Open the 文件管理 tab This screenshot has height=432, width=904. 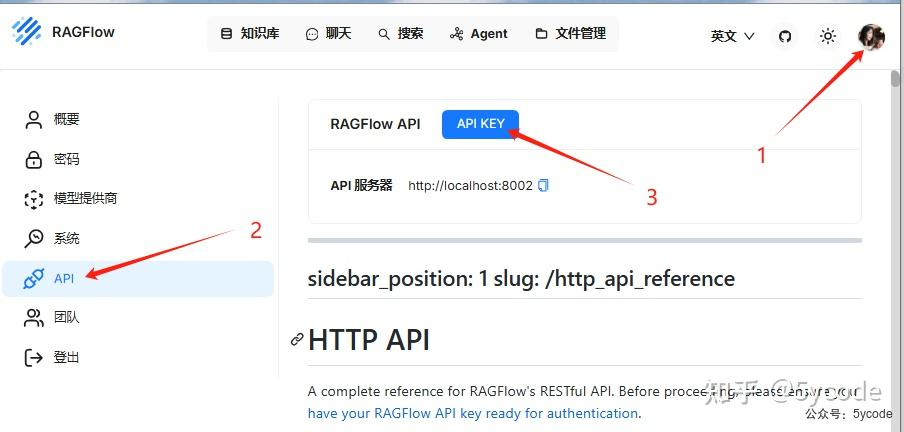coord(571,34)
